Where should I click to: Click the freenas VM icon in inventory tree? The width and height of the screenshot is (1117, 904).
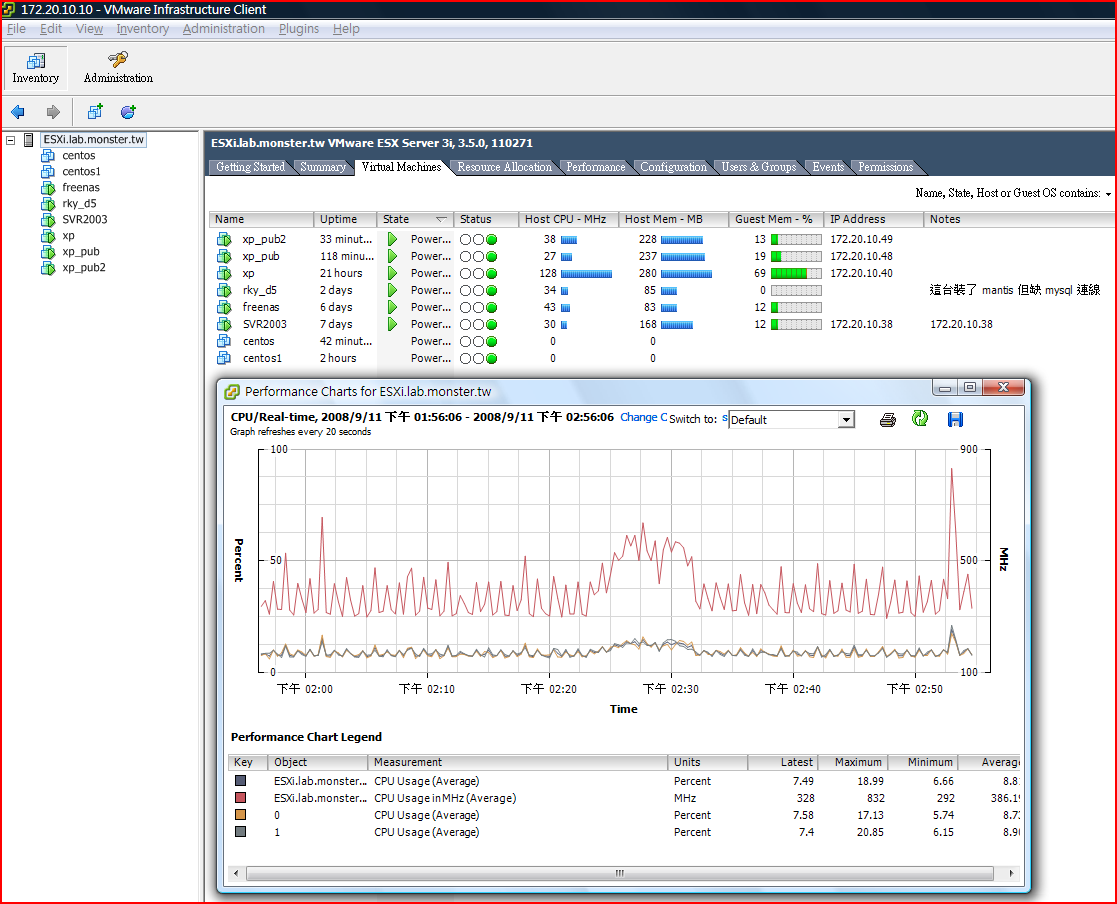pyautogui.click(x=48, y=187)
